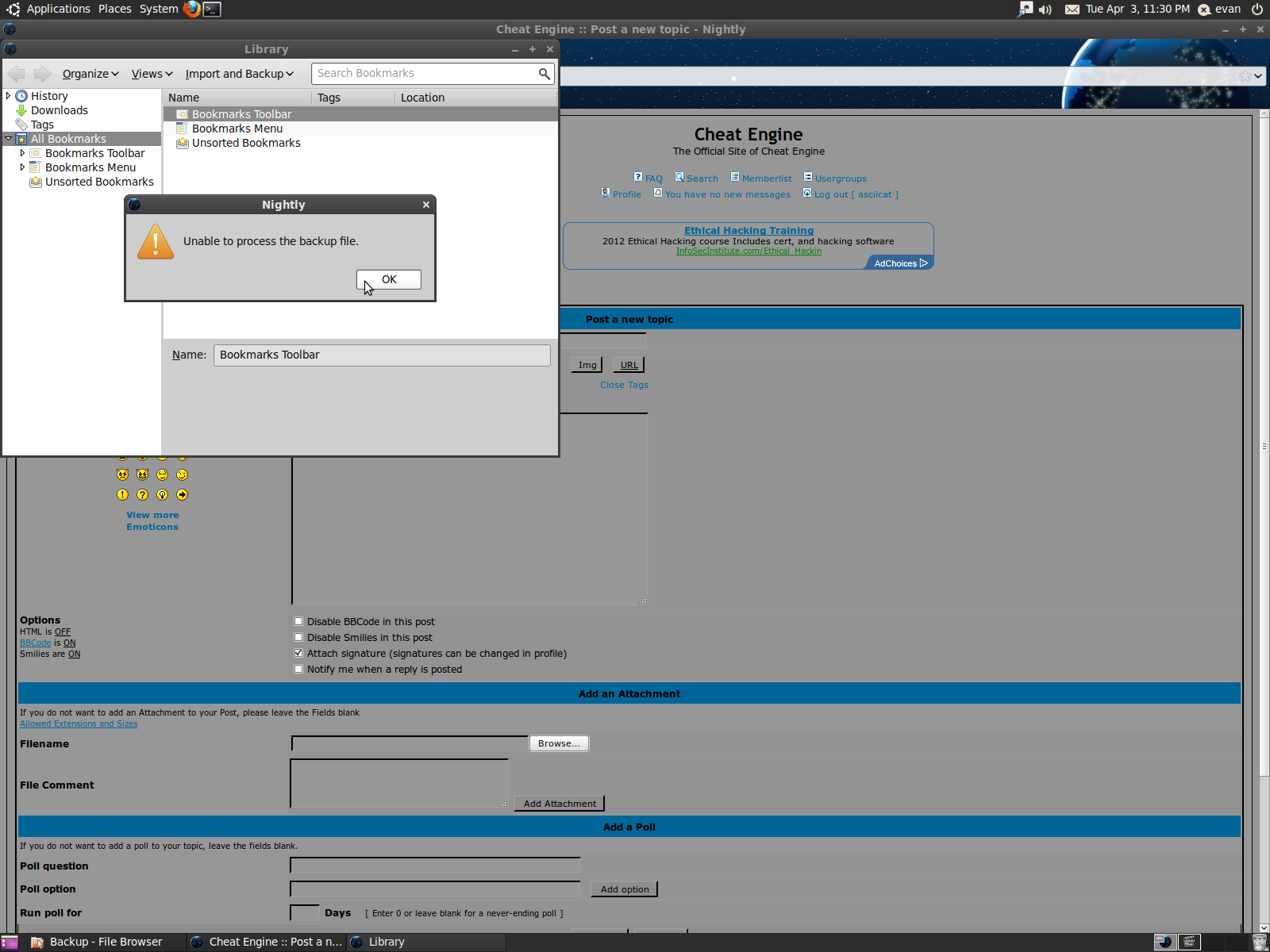Click the Downloads green arrow icon
This screenshot has height=952, width=1270.
pos(21,110)
